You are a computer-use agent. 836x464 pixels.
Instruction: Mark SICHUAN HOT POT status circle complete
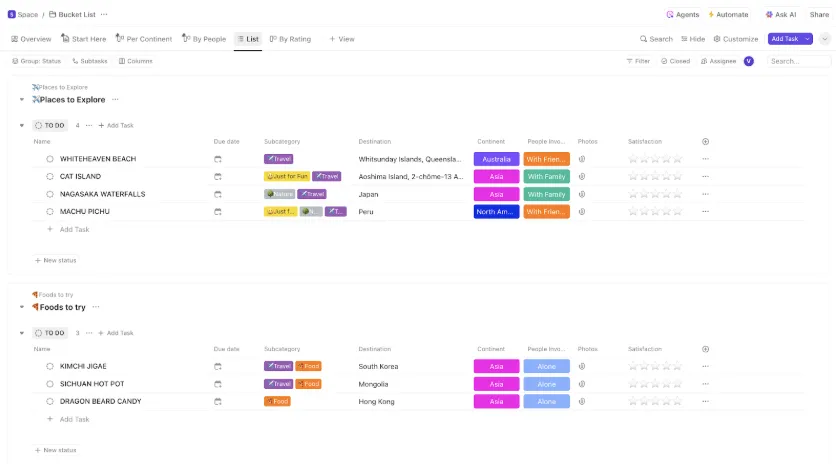pyautogui.click(x=50, y=384)
